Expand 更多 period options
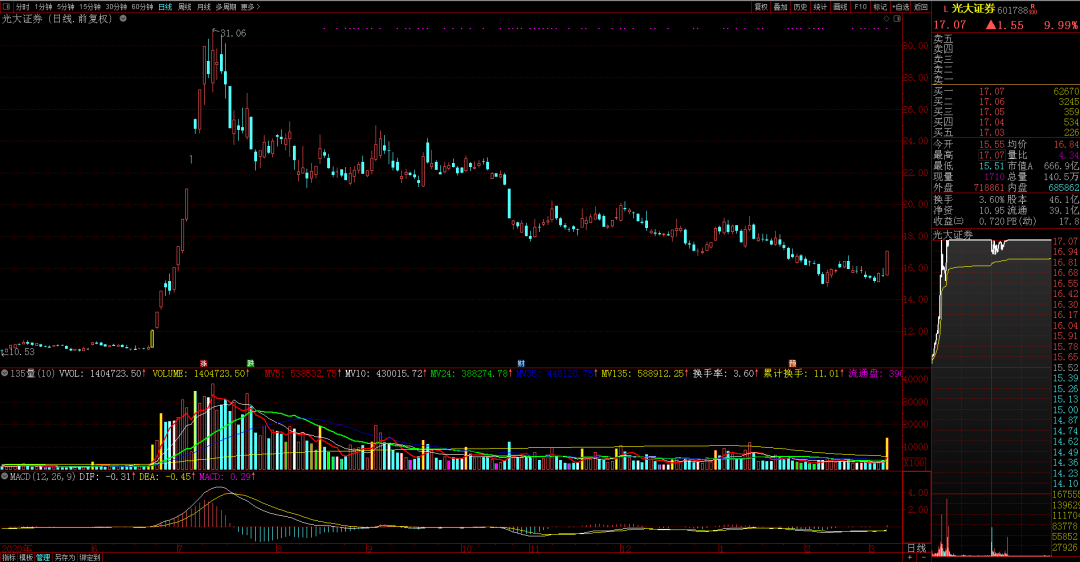This screenshot has width=1080, height=562. coord(250,7)
